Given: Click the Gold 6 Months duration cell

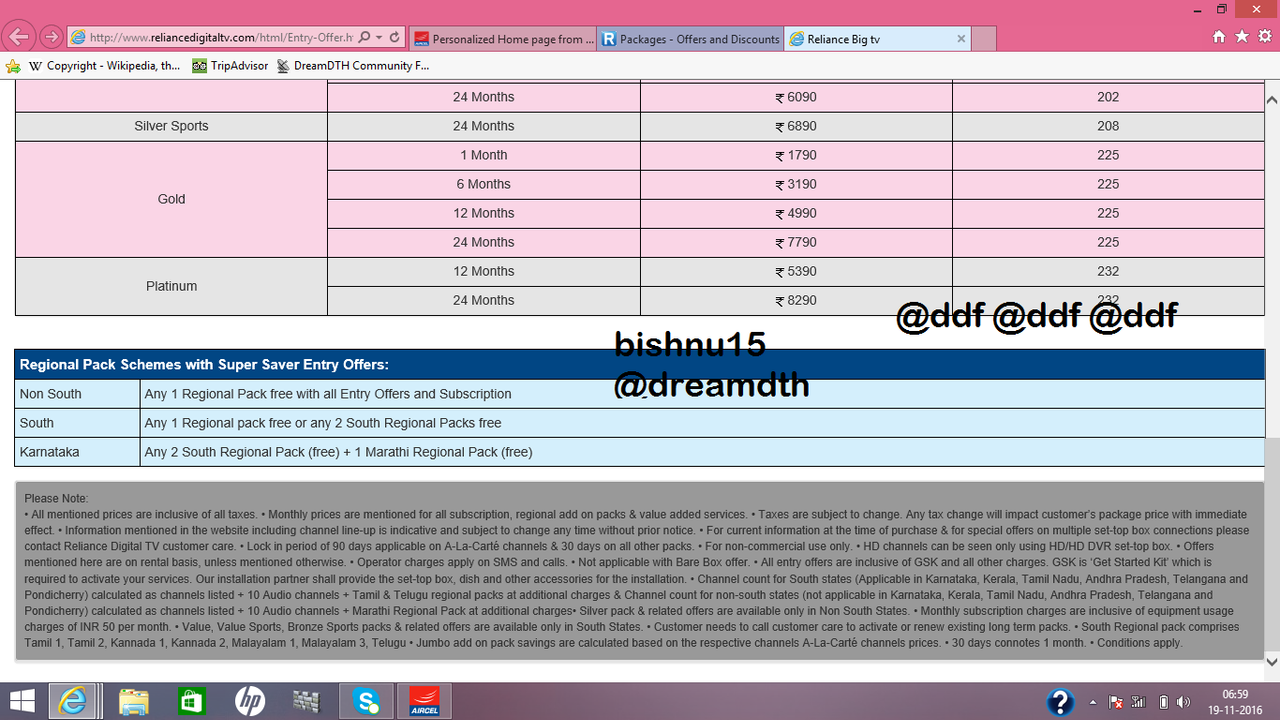Looking at the screenshot, I should pyautogui.click(x=484, y=184).
